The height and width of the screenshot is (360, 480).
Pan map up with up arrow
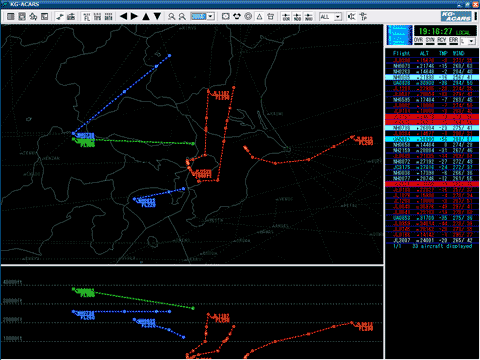click(146, 16)
